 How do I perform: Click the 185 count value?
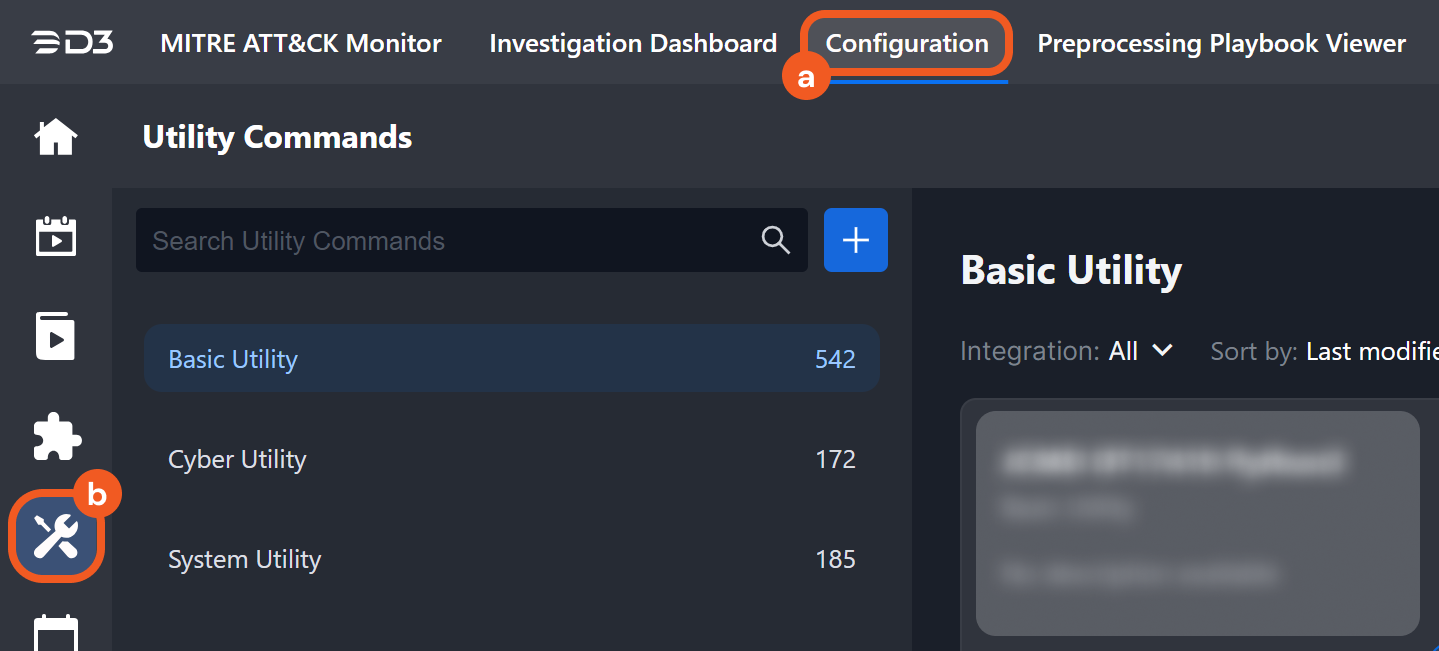835,559
